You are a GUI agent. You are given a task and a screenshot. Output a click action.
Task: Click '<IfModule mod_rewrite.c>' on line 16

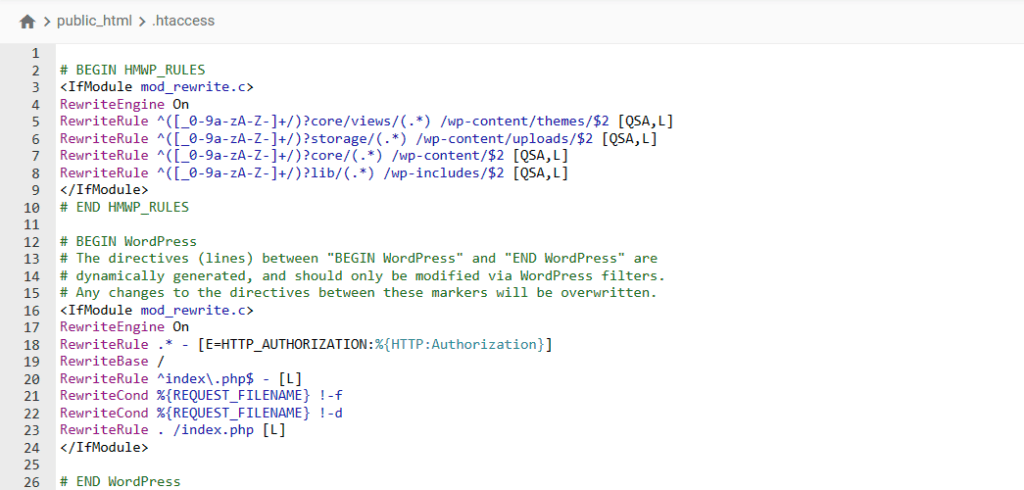click(x=157, y=310)
